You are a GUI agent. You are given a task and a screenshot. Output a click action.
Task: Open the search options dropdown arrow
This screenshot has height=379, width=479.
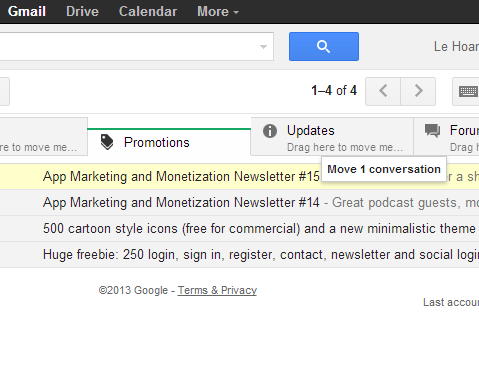coord(263,47)
